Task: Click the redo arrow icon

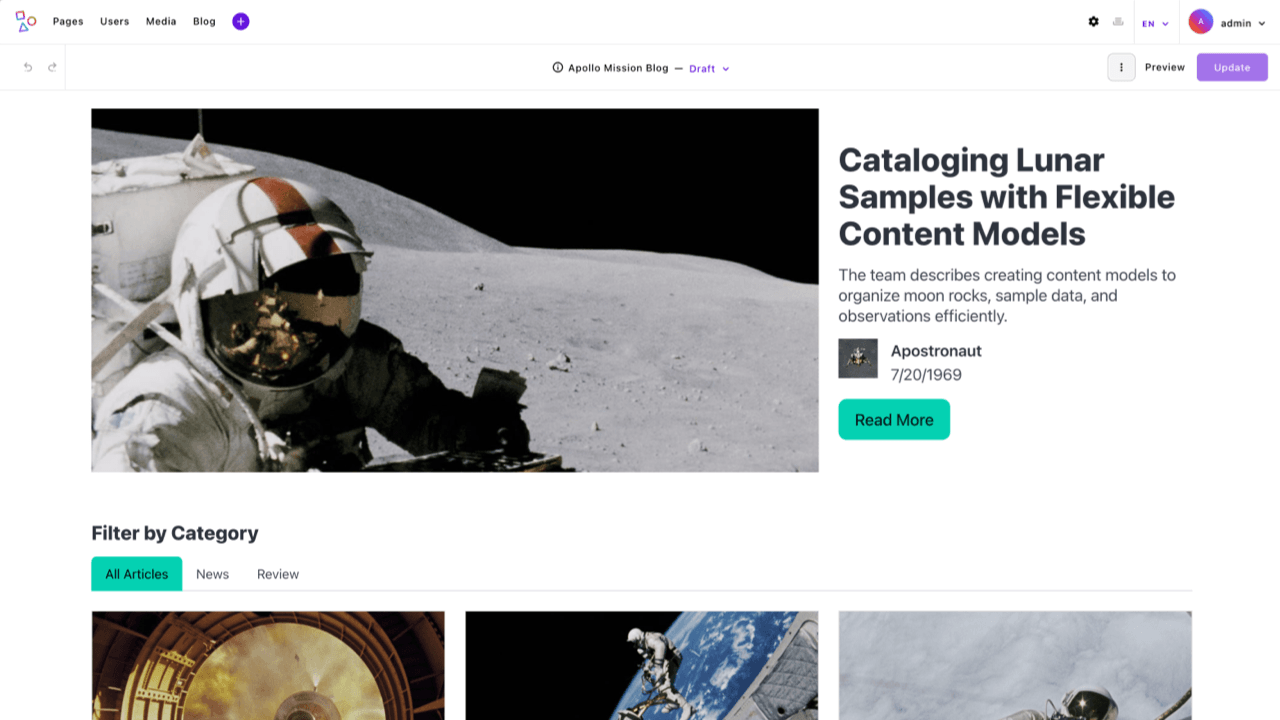Action: tap(52, 67)
